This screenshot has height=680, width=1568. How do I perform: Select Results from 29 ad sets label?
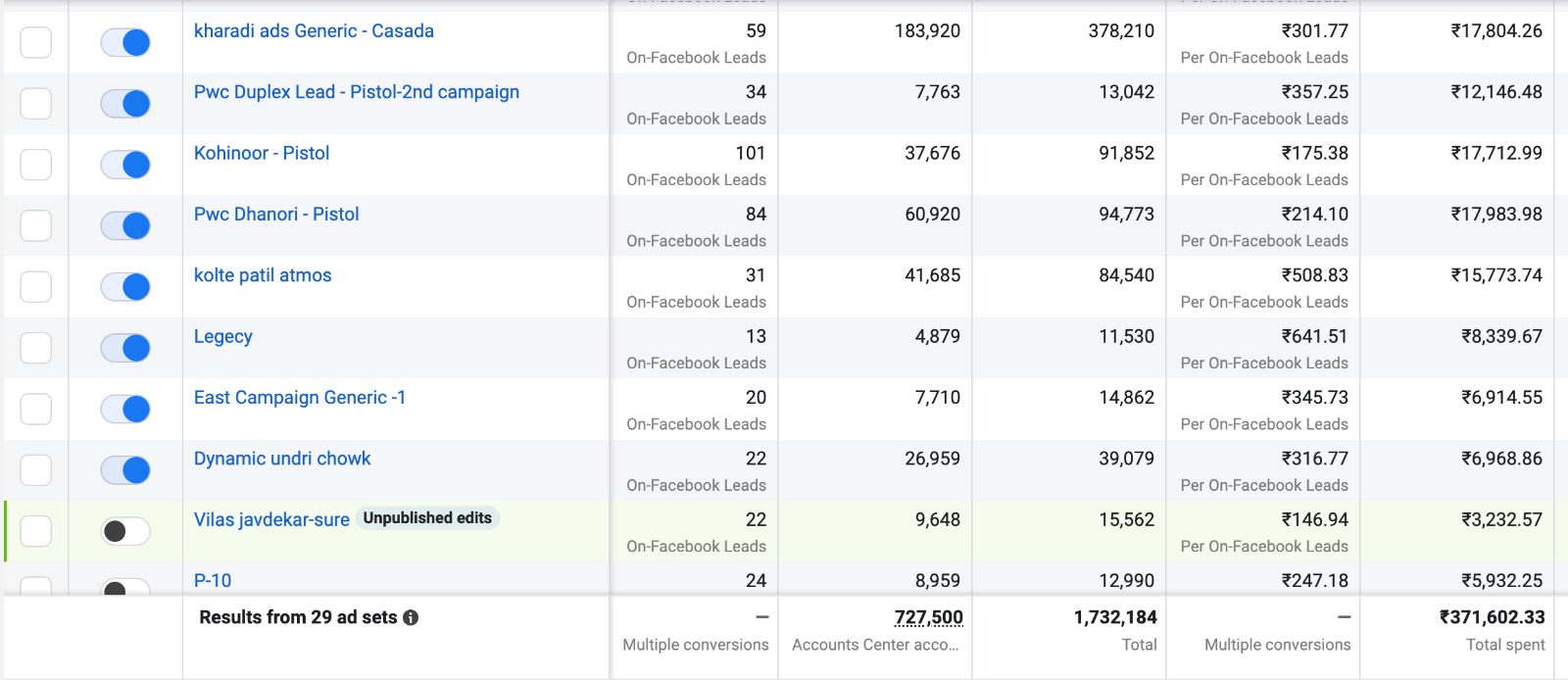(298, 617)
